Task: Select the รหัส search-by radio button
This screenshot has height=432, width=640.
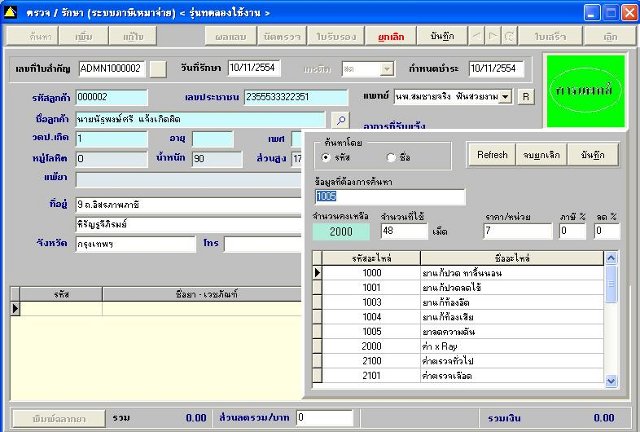Action: 327,157
